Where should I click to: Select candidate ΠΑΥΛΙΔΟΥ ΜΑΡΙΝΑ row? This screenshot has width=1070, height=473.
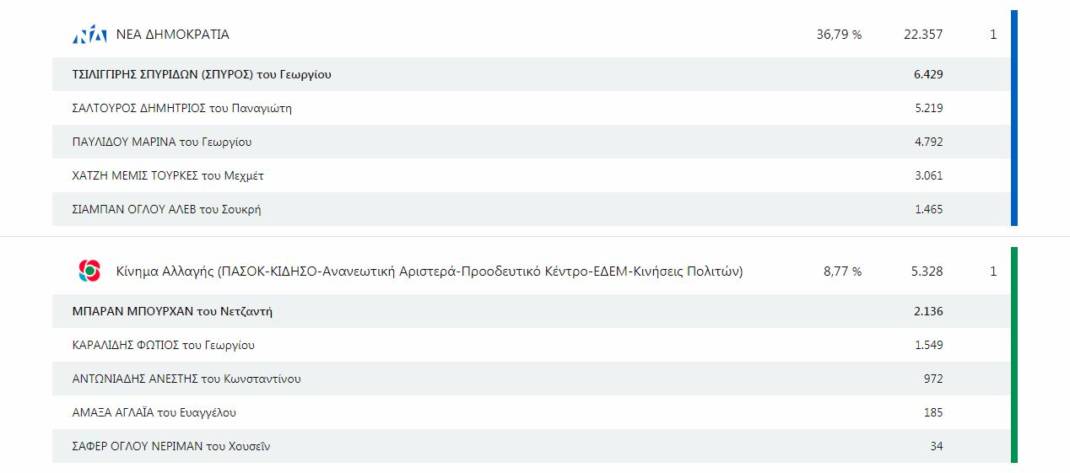(x=531, y=142)
